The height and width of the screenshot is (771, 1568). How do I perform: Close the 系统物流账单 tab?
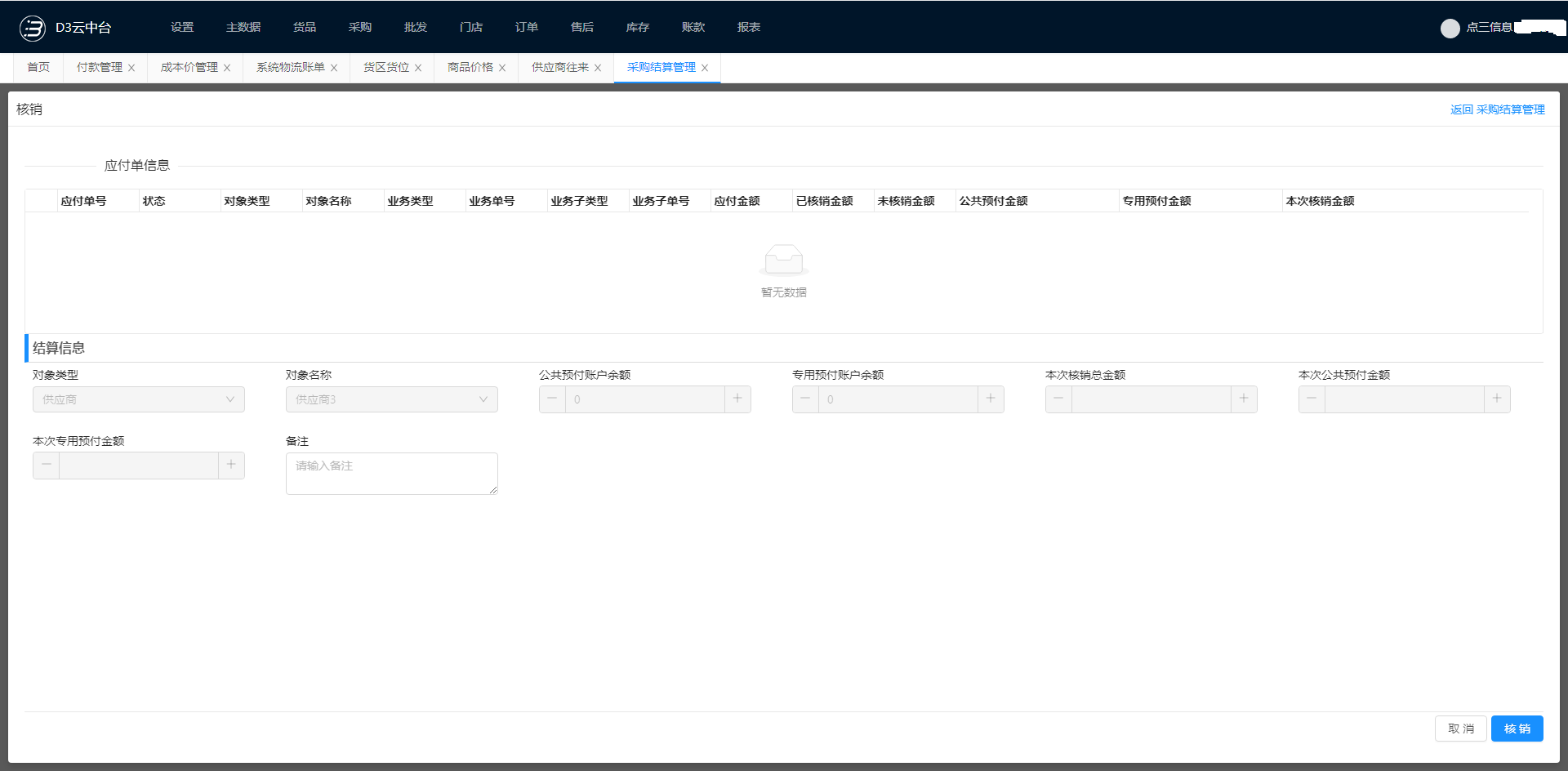[x=334, y=68]
